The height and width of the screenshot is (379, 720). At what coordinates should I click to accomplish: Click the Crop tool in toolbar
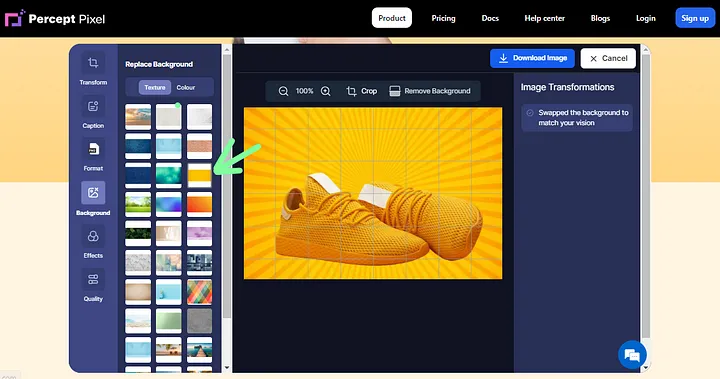coord(361,91)
